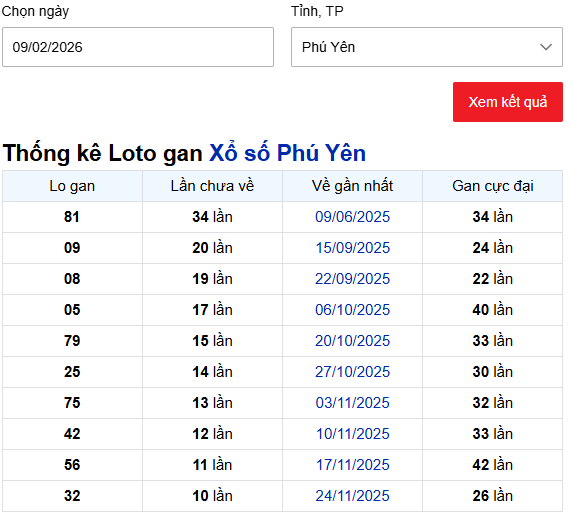Click the 12 lần cell
Viewport: 571px width, 521px height.
(x=212, y=434)
